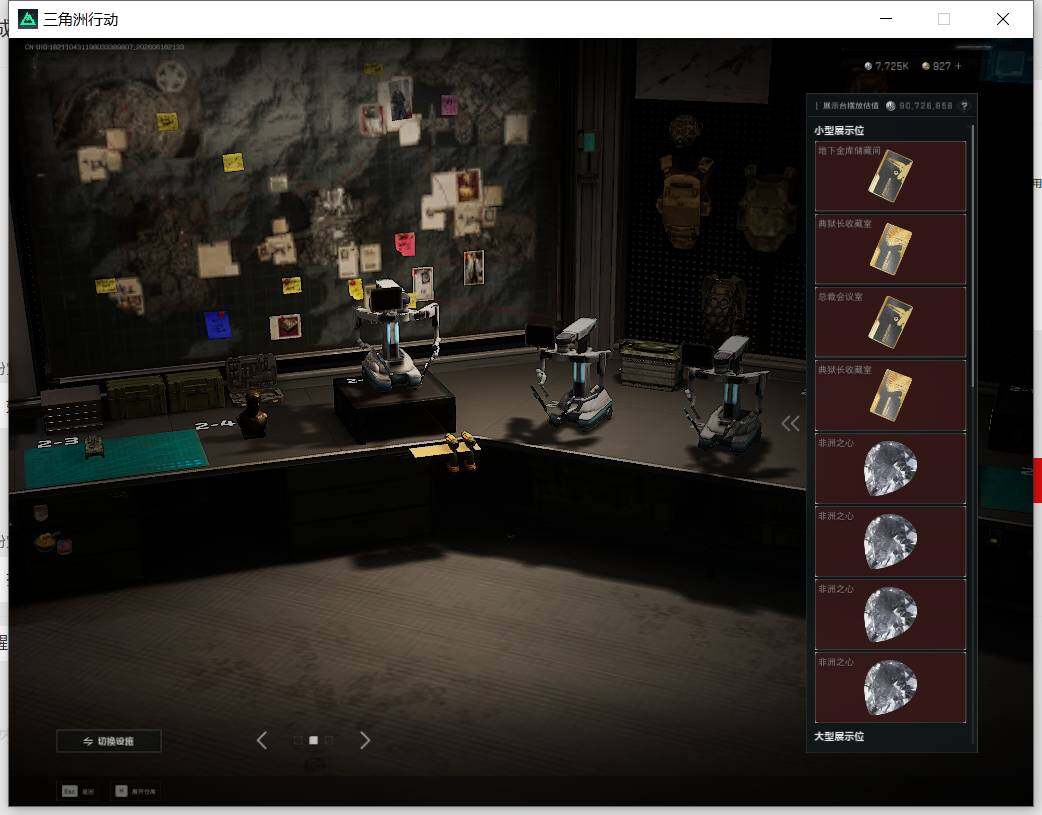Screen dimensions: 1042x815
Task: Go to next display page arrow
Action: tap(365, 740)
